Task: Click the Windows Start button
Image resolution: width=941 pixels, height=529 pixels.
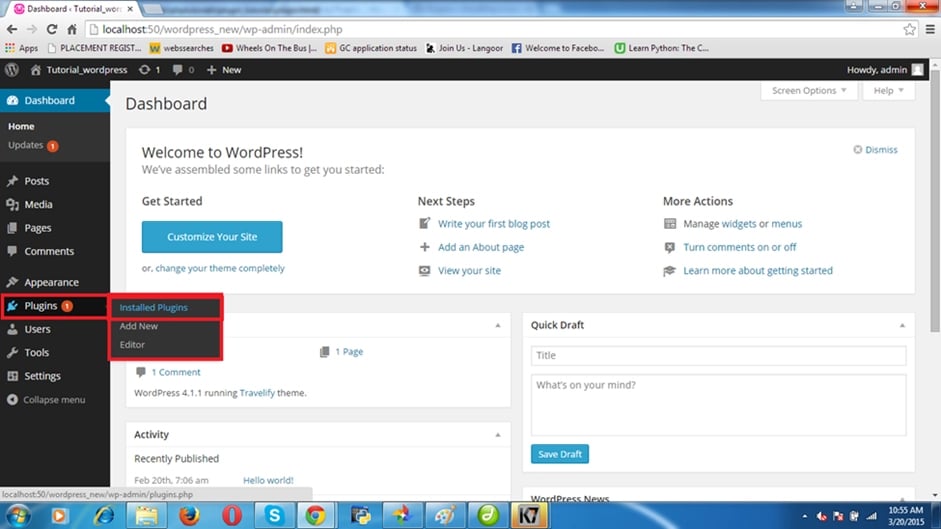Action: coord(18,516)
